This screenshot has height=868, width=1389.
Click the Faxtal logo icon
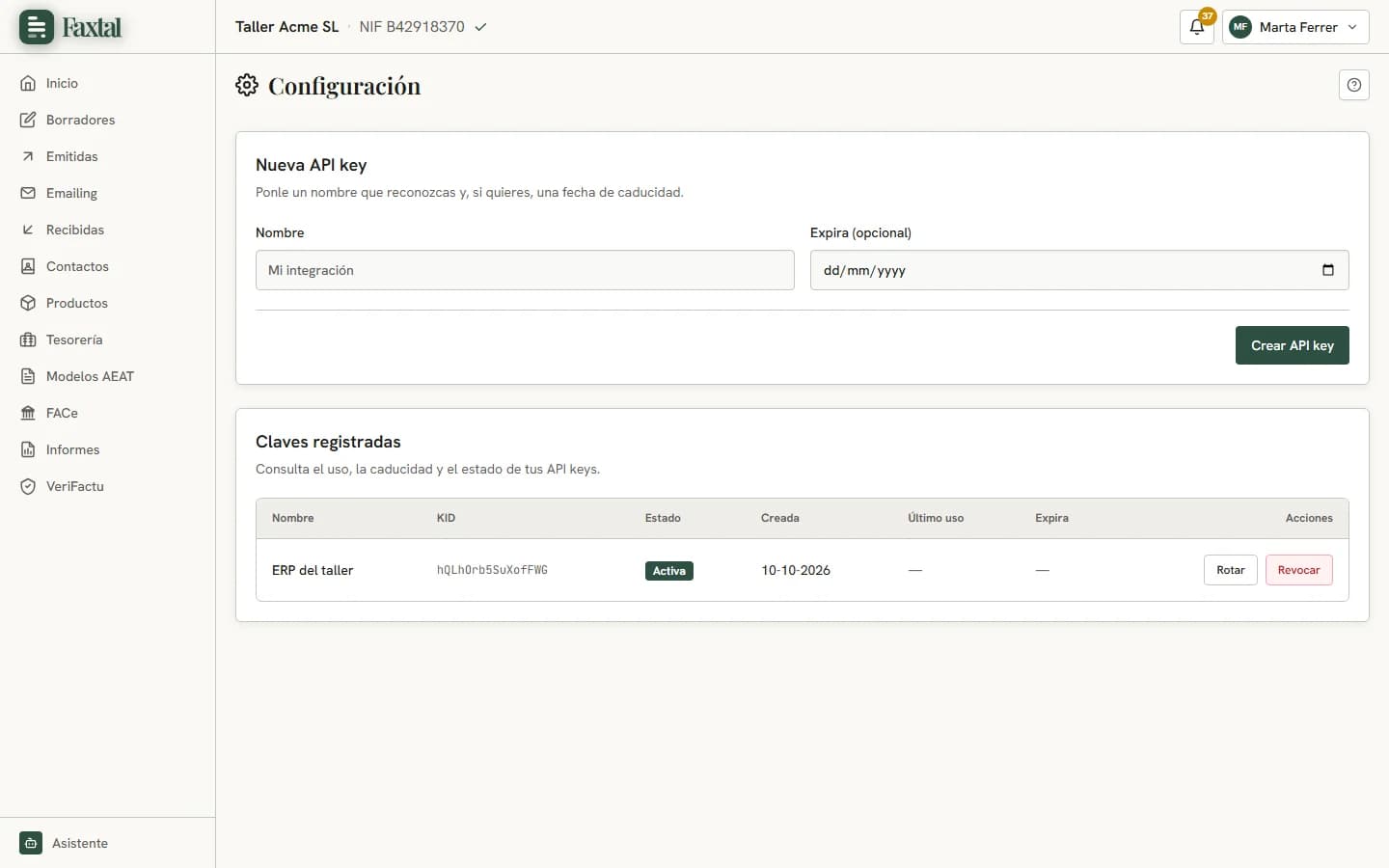37,27
